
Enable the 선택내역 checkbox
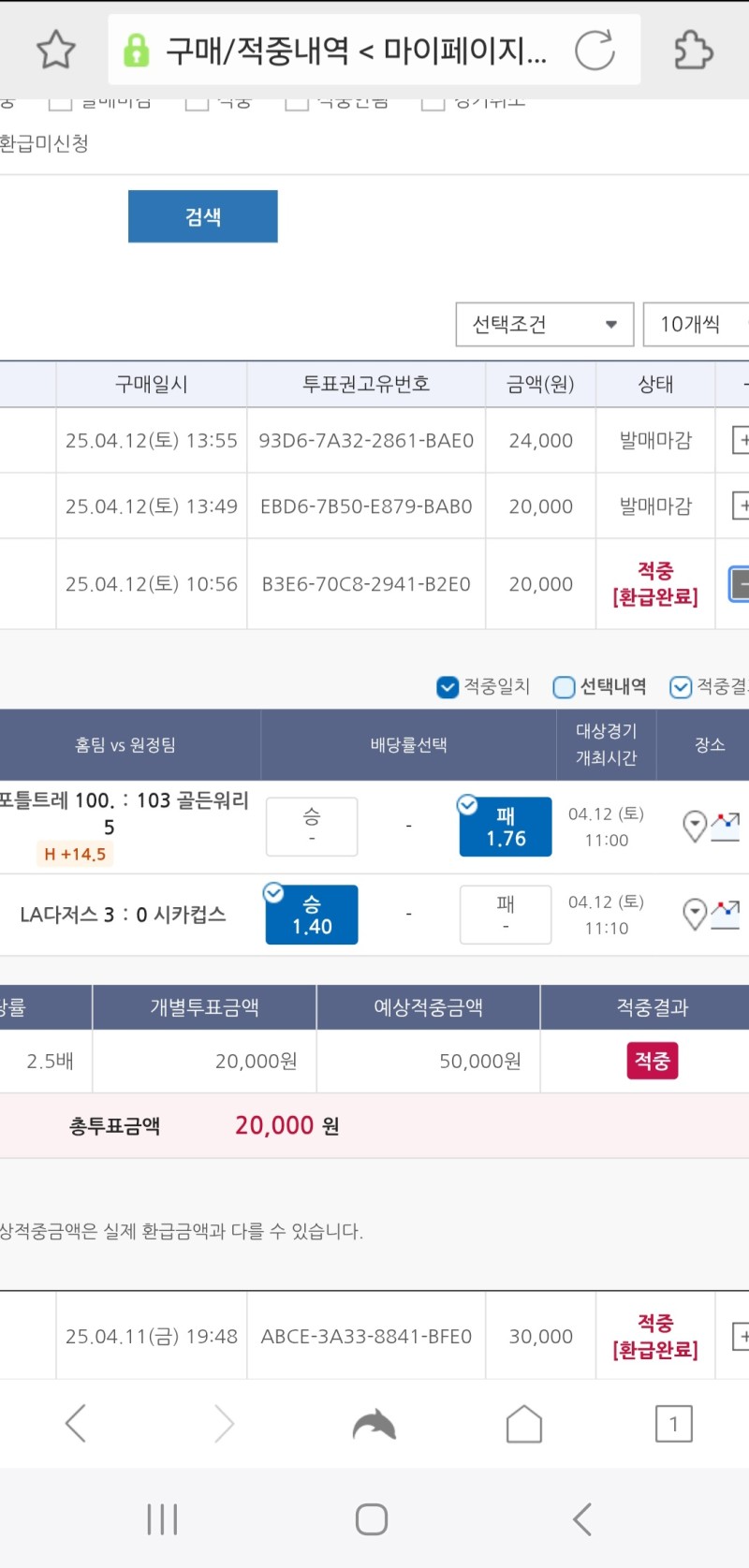click(x=564, y=687)
